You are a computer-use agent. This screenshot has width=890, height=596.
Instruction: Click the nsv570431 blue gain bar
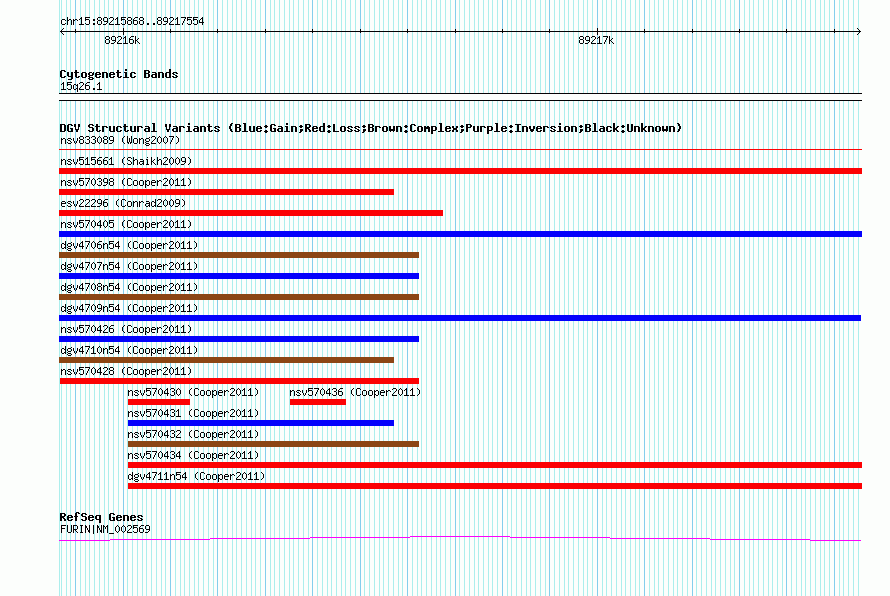(261, 423)
